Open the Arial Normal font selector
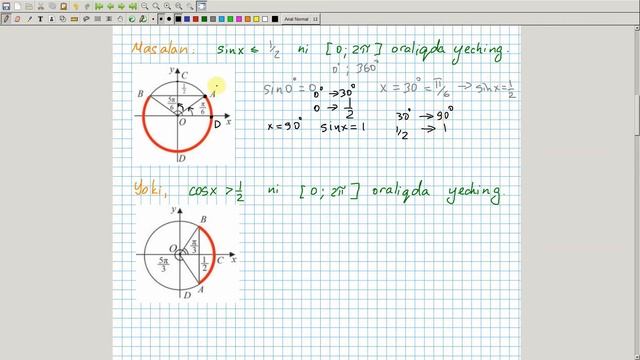The height and width of the screenshot is (360, 640). tap(301, 19)
